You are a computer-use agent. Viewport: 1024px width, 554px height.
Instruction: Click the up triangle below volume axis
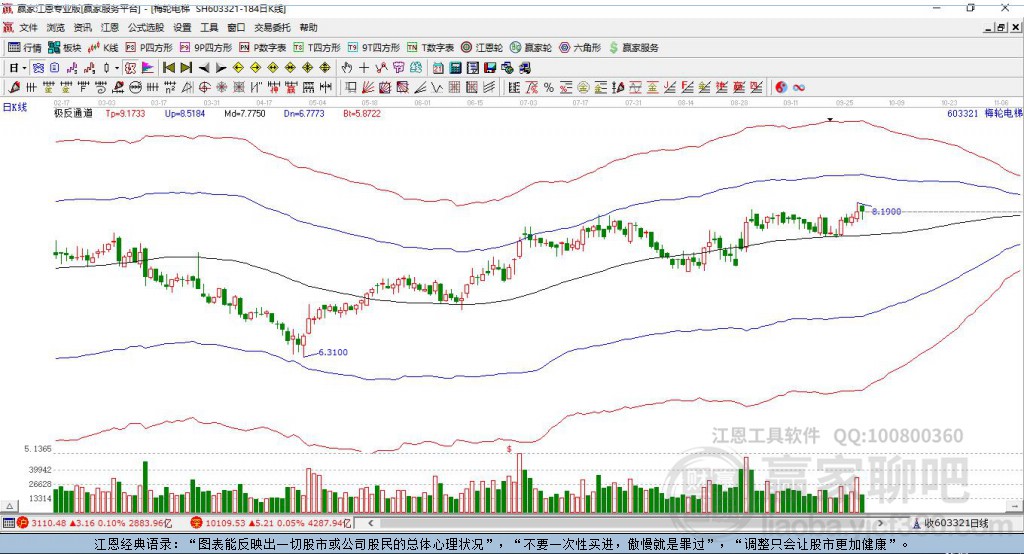[x=10, y=506]
